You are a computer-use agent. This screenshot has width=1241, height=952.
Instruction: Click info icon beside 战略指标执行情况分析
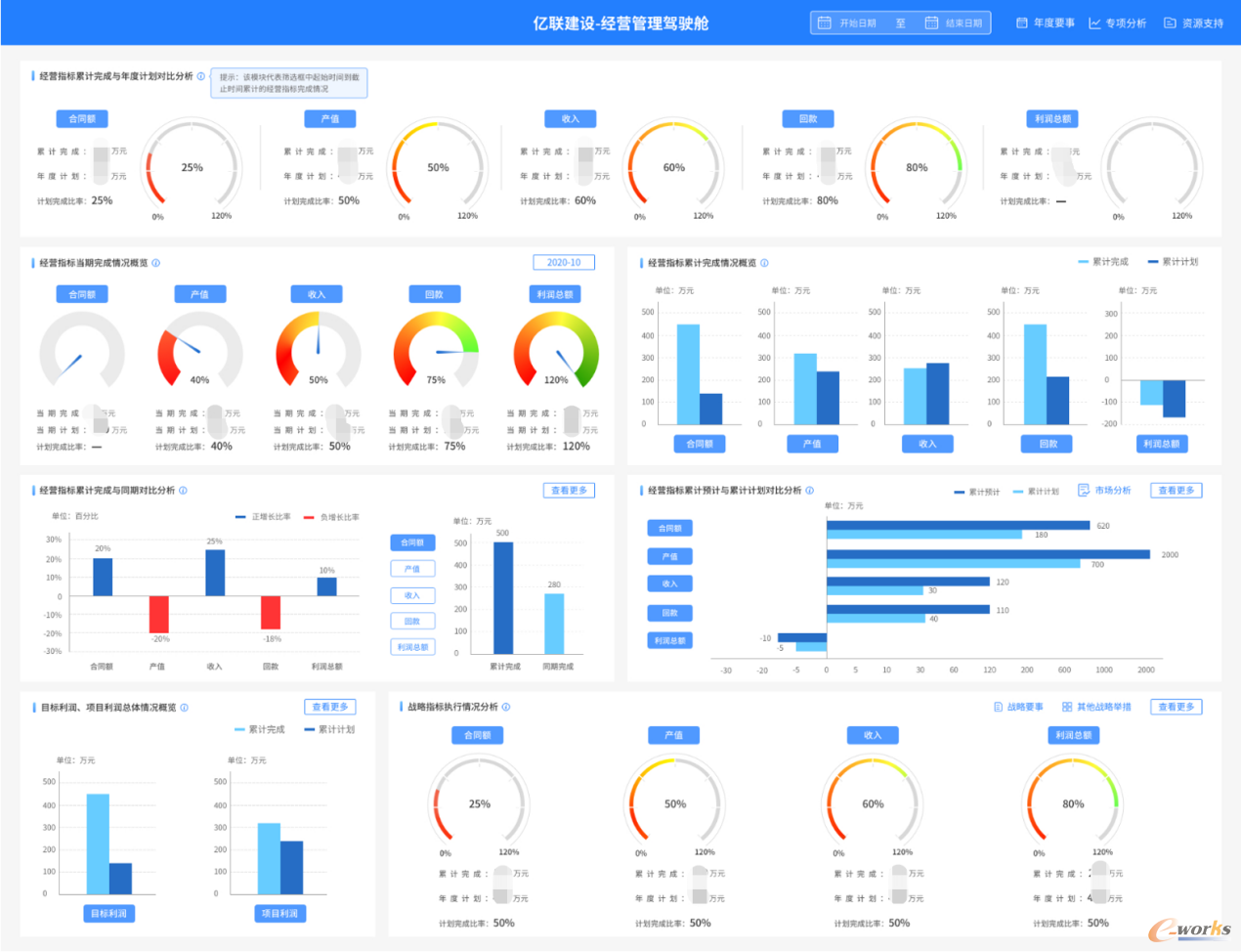click(505, 707)
